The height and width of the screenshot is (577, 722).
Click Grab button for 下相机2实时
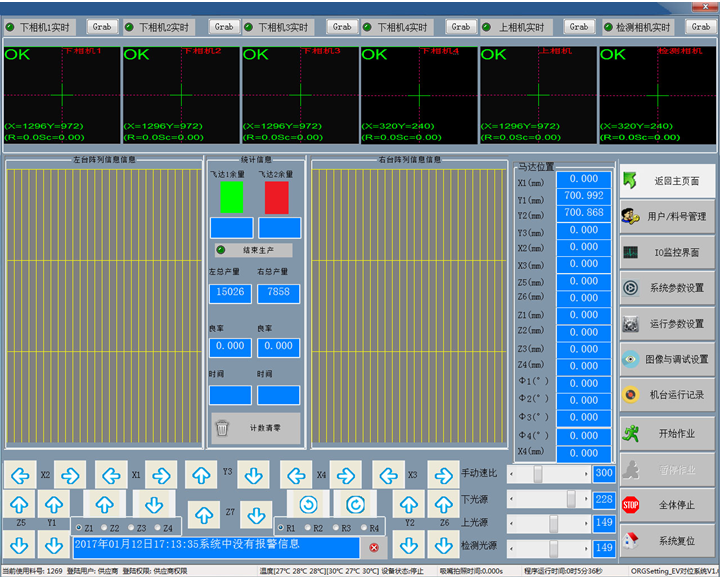(224, 27)
